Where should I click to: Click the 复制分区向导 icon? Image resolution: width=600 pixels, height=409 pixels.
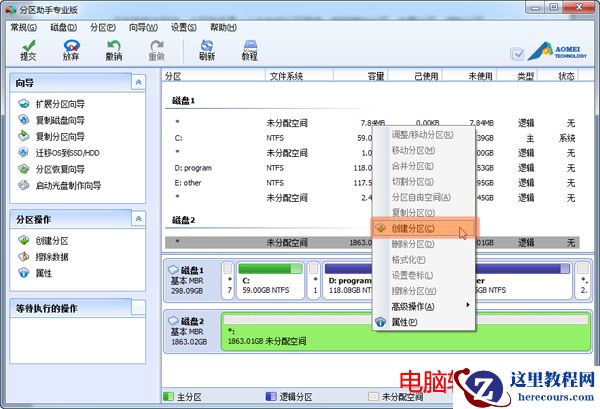click(24, 136)
